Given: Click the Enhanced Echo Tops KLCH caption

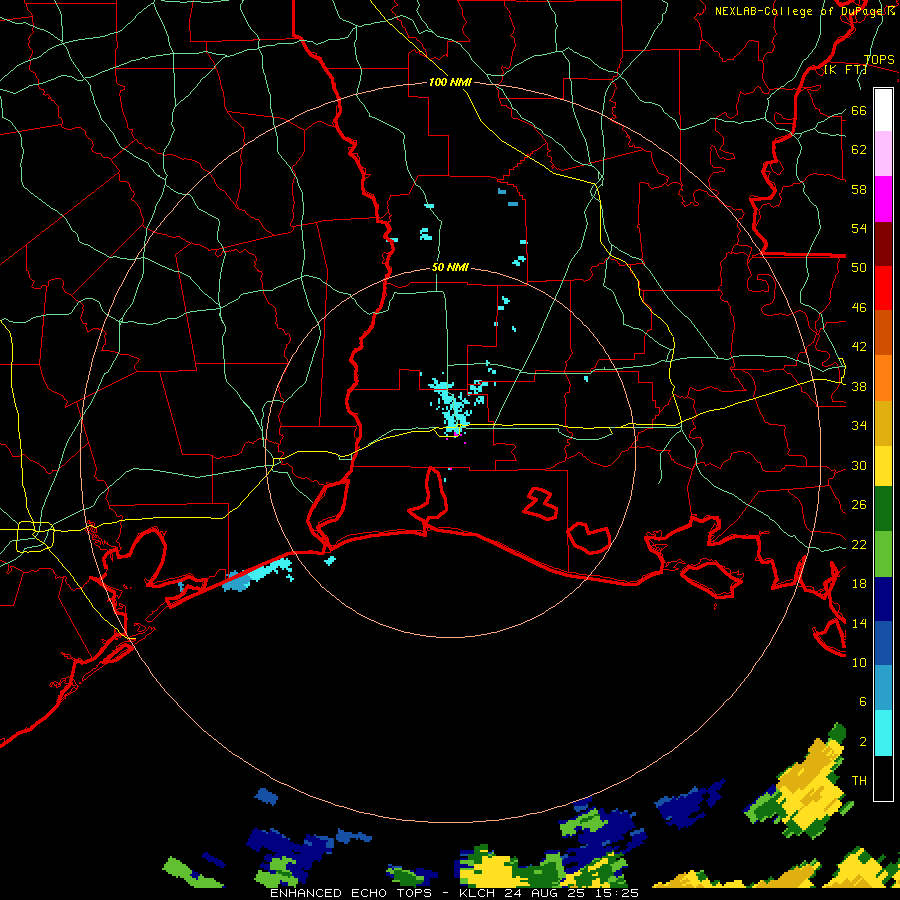Looking at the screenshot, I should (454, 893).
